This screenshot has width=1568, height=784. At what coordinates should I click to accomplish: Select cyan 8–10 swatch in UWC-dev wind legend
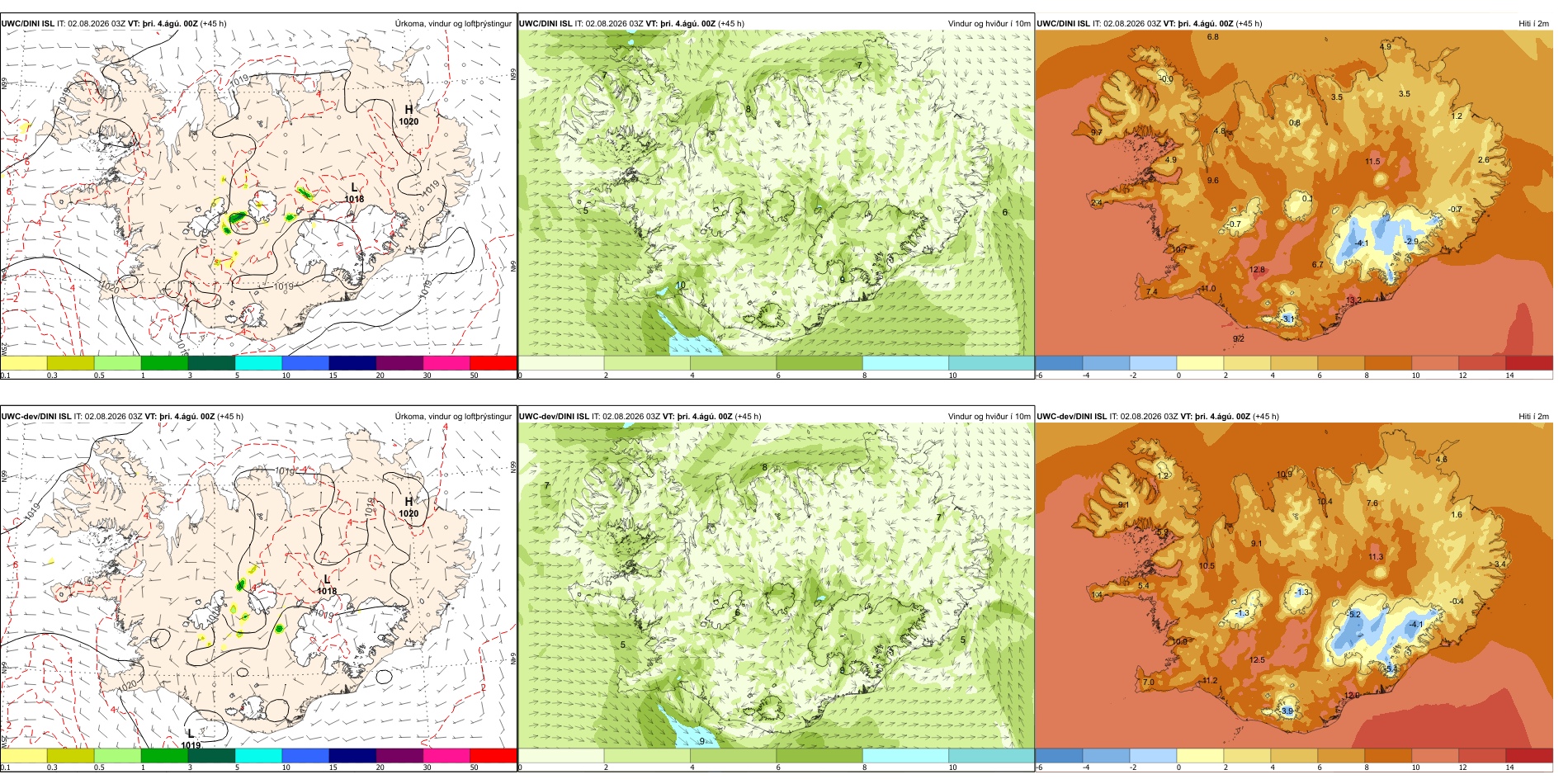tap(905, 755)
